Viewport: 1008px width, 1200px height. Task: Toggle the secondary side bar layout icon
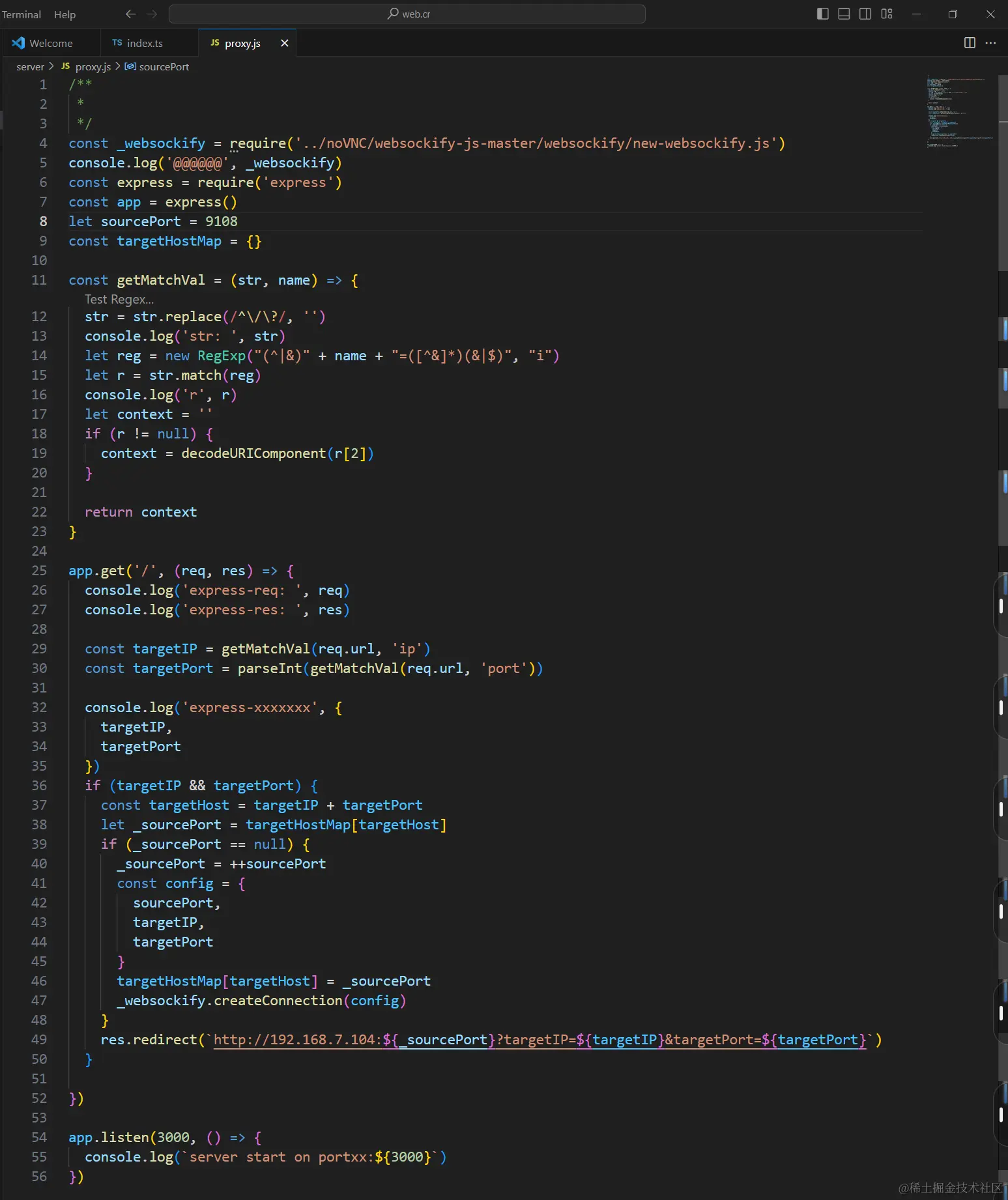click(x=865, y=14)
